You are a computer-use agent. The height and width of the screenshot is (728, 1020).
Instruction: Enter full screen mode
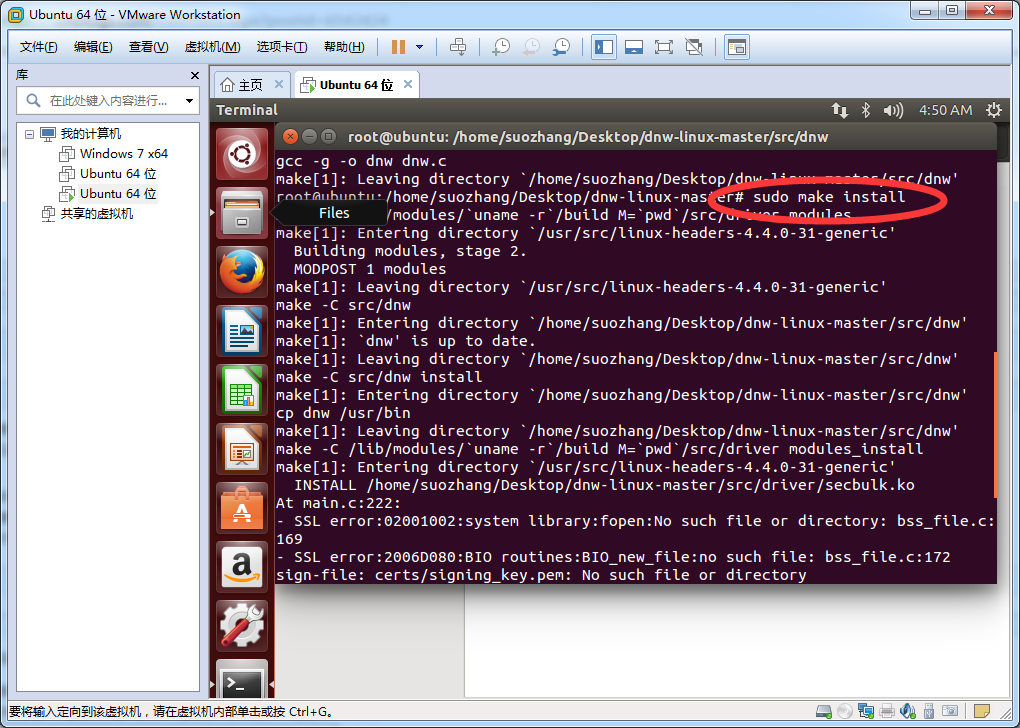664,47
